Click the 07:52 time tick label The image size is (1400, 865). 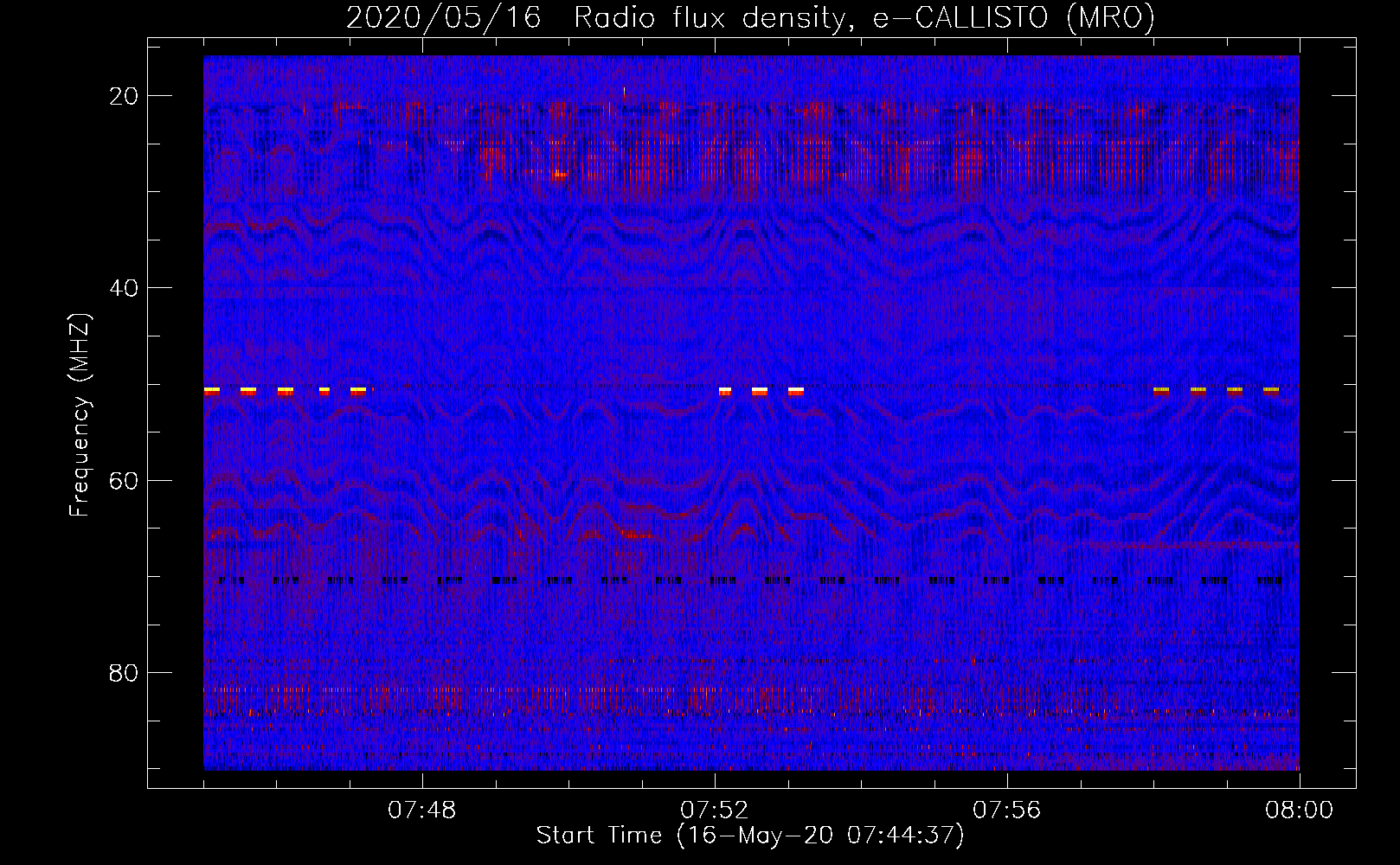click(715, 811)
